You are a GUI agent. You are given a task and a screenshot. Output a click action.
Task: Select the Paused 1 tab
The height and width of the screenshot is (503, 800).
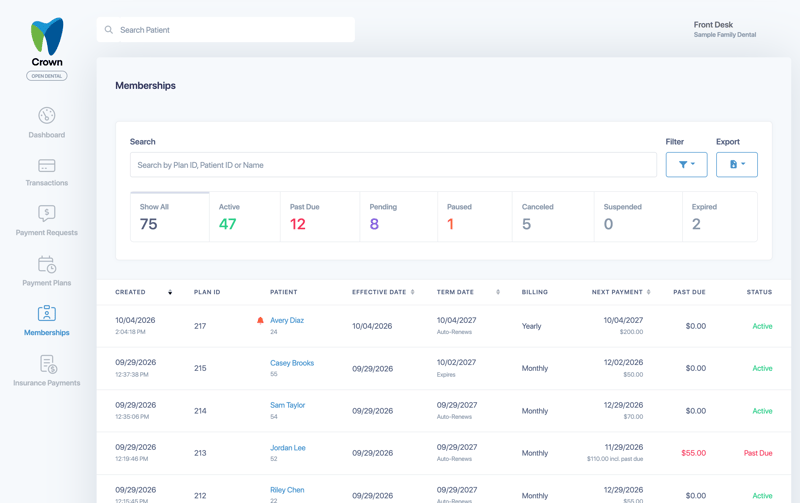475,216
